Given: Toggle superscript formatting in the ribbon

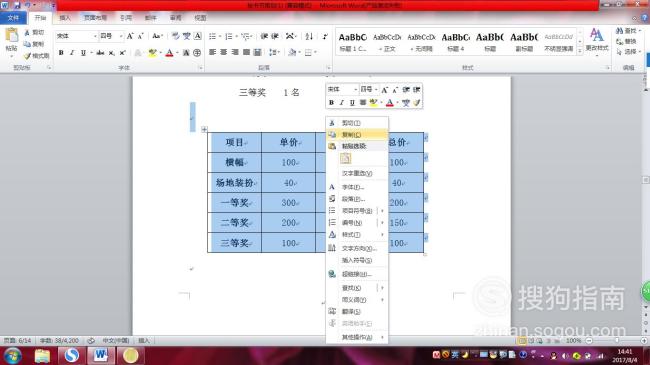Looking at the screenshot, I should pos(122,53).
